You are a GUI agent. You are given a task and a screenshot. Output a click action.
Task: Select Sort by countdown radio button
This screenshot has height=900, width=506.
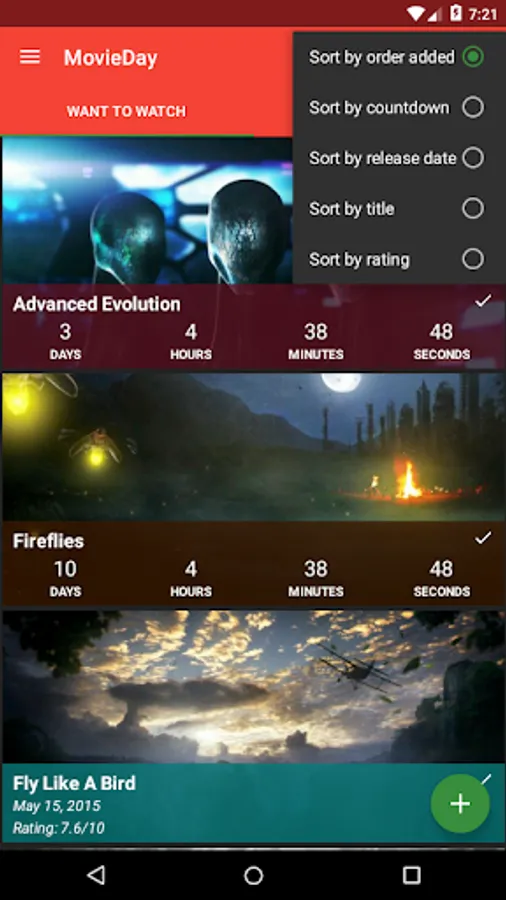(x=473, y=107)
